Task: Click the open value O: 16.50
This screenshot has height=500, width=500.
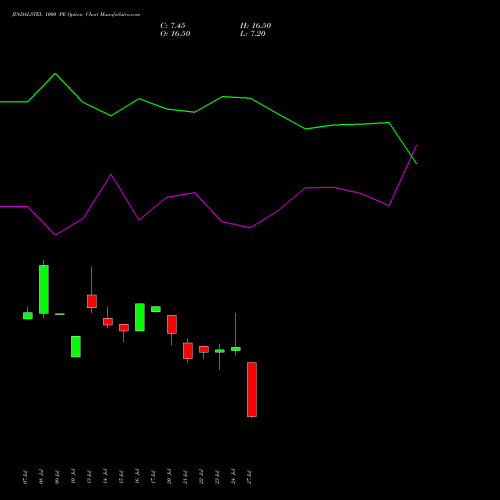Action: click(x=175, y=34)
